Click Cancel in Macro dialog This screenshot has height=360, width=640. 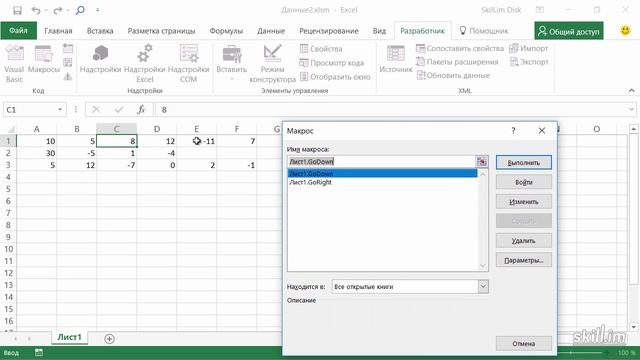(x=524, y=344)
